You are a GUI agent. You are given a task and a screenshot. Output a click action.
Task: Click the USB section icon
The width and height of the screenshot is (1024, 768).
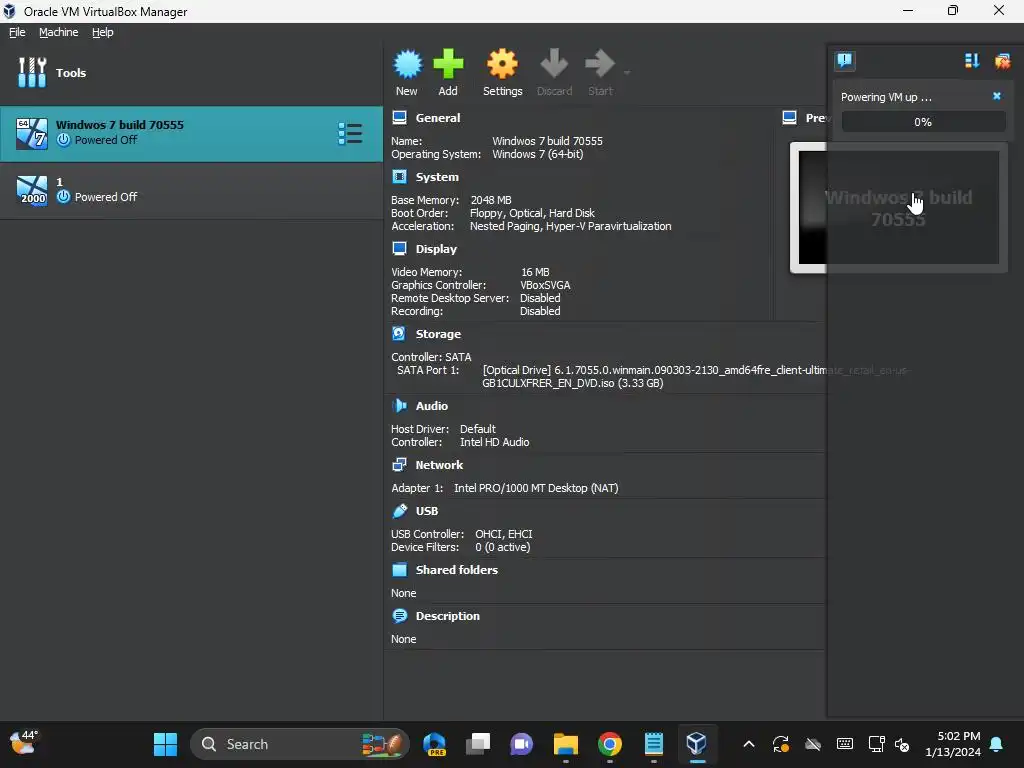pos(400,511)
